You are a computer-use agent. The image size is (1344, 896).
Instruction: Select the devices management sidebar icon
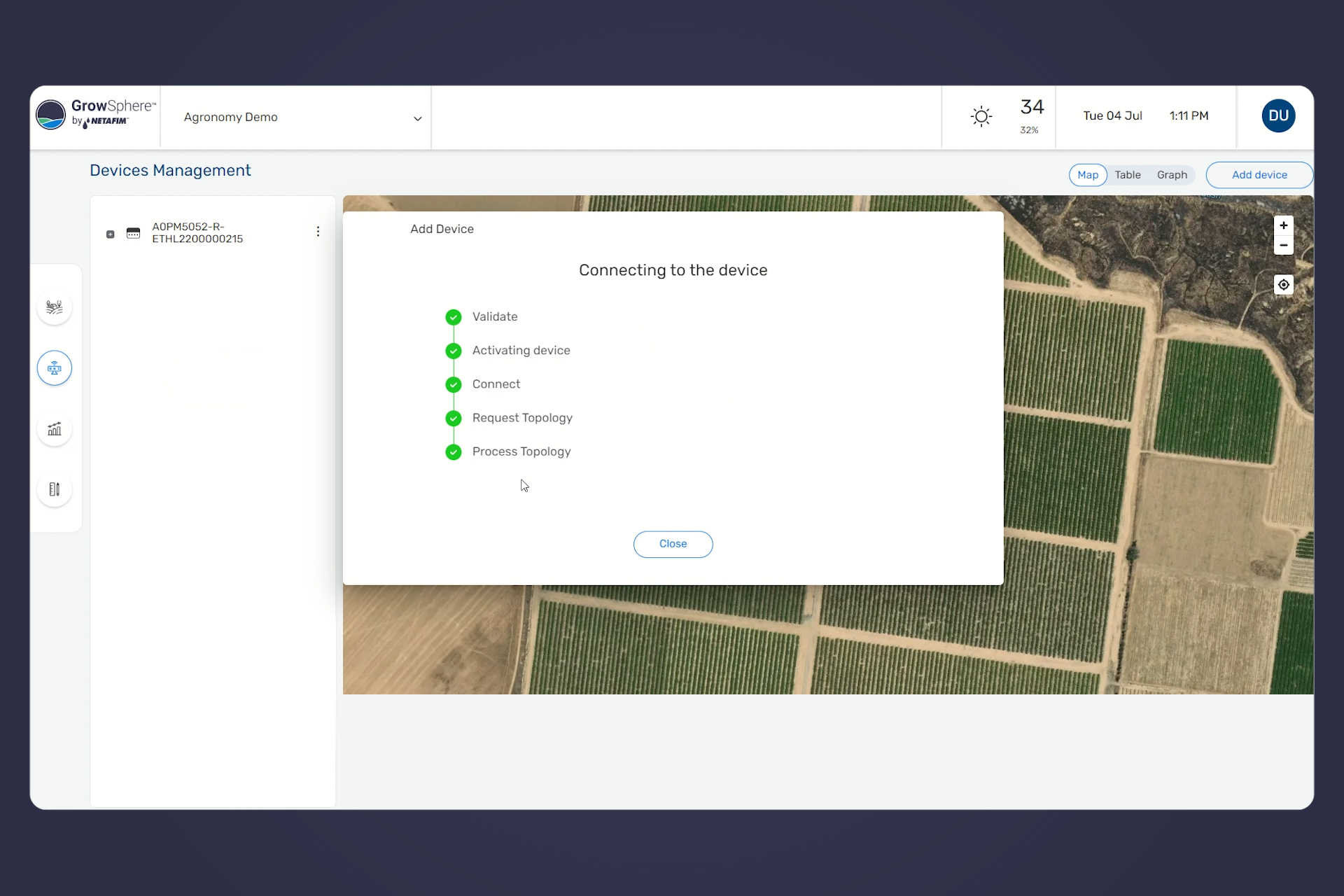[55, 368]
